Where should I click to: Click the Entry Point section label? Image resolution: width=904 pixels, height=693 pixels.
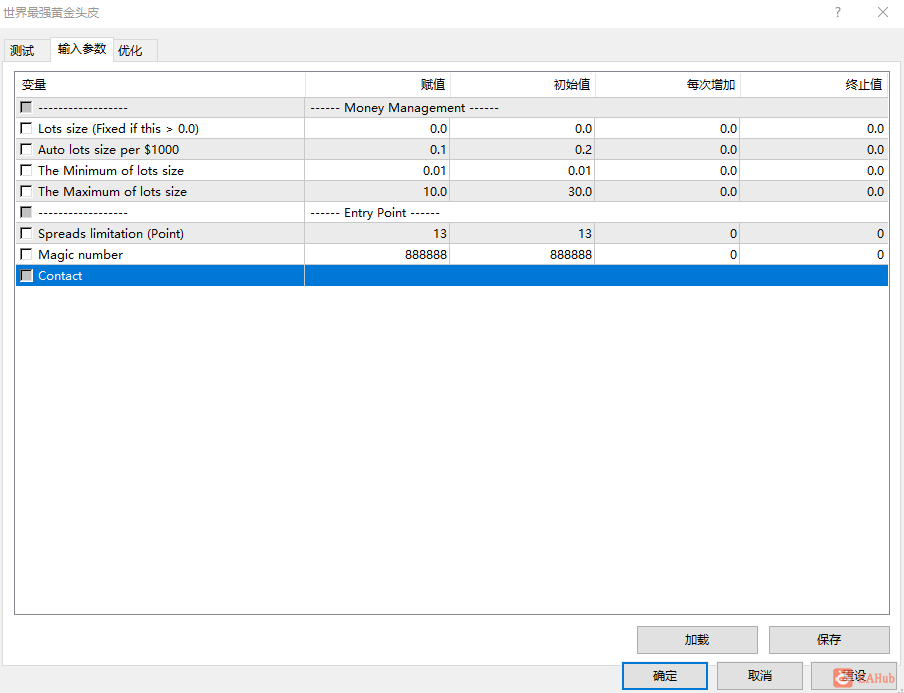point(375,213)
